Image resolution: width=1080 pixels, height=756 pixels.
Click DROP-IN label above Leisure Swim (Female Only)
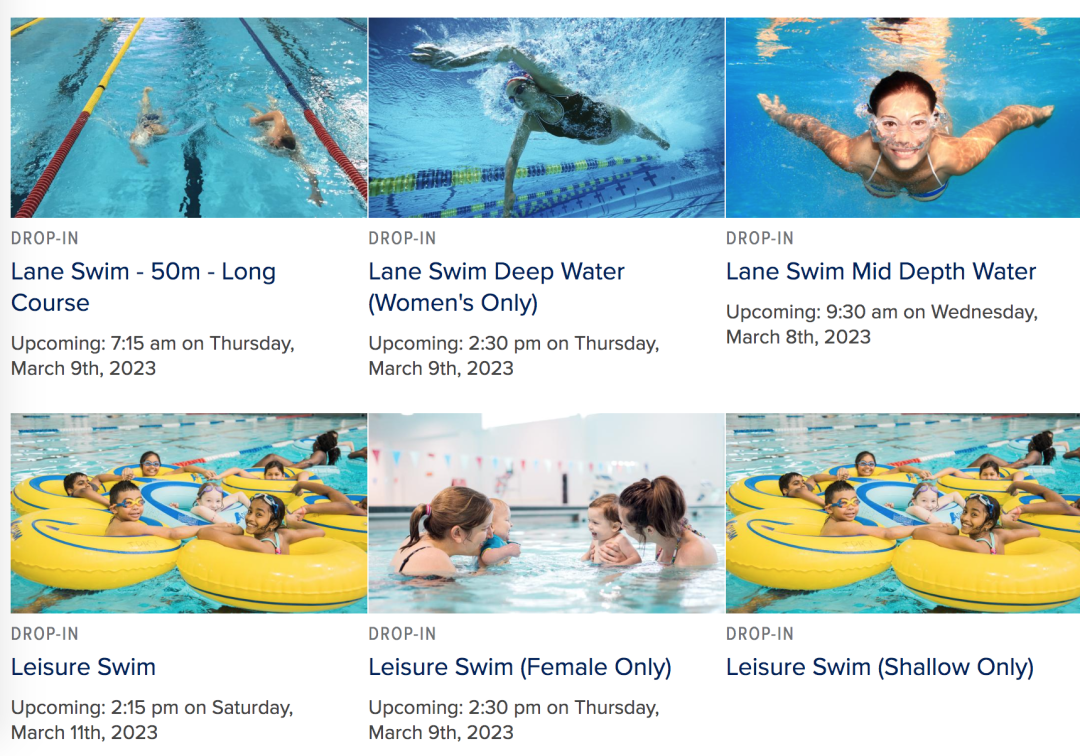click(x=402, y=634)
